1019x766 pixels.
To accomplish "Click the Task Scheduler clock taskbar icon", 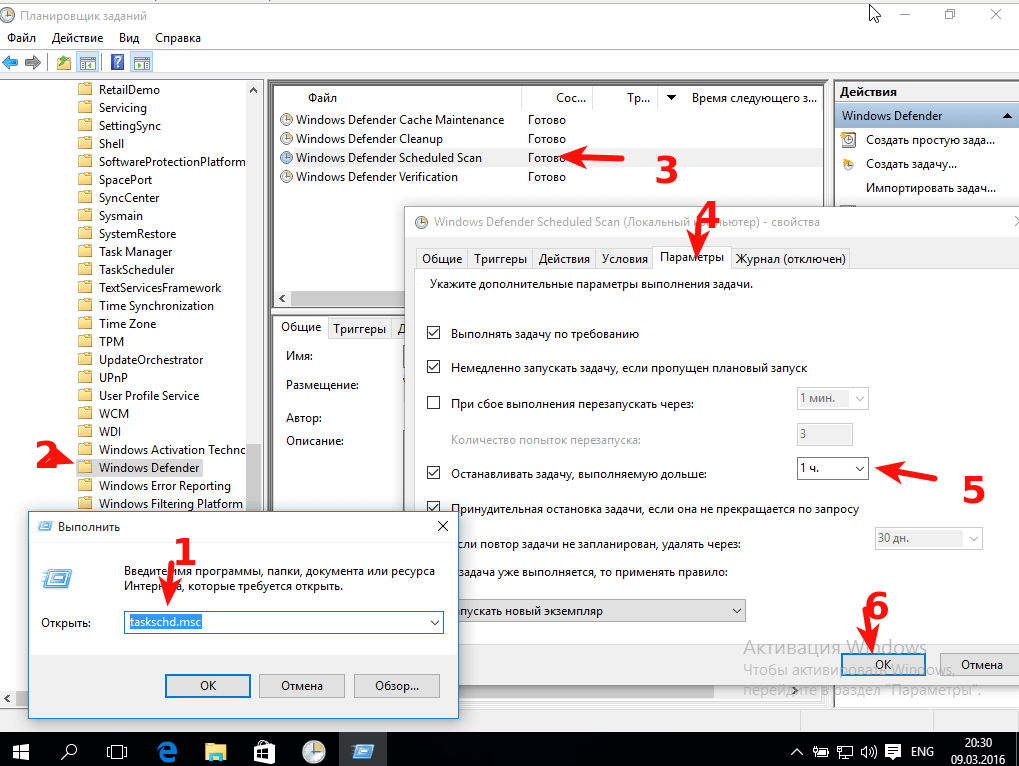I will (313, 749).
